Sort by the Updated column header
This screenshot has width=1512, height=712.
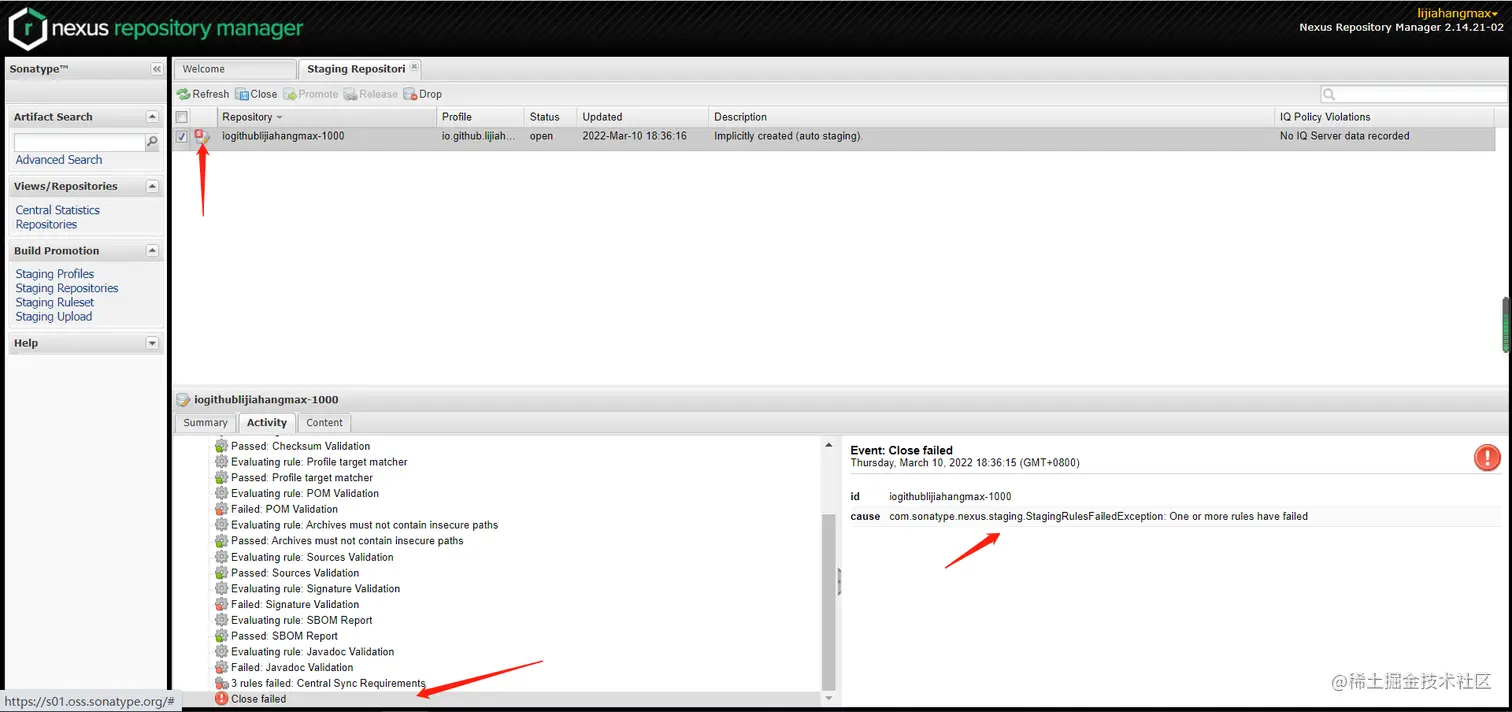643,117
